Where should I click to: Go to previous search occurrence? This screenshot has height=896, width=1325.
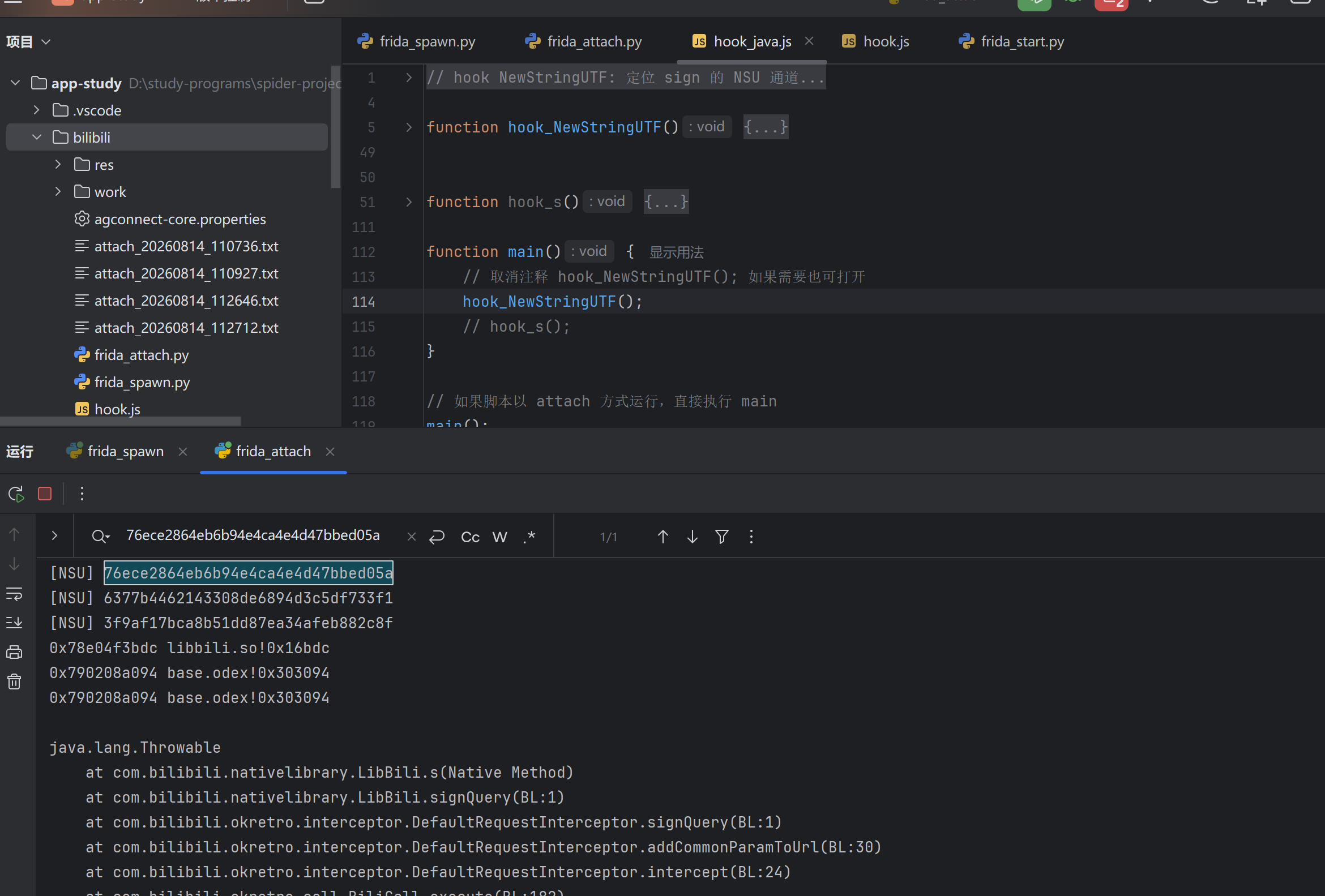[x=662, y=537]
